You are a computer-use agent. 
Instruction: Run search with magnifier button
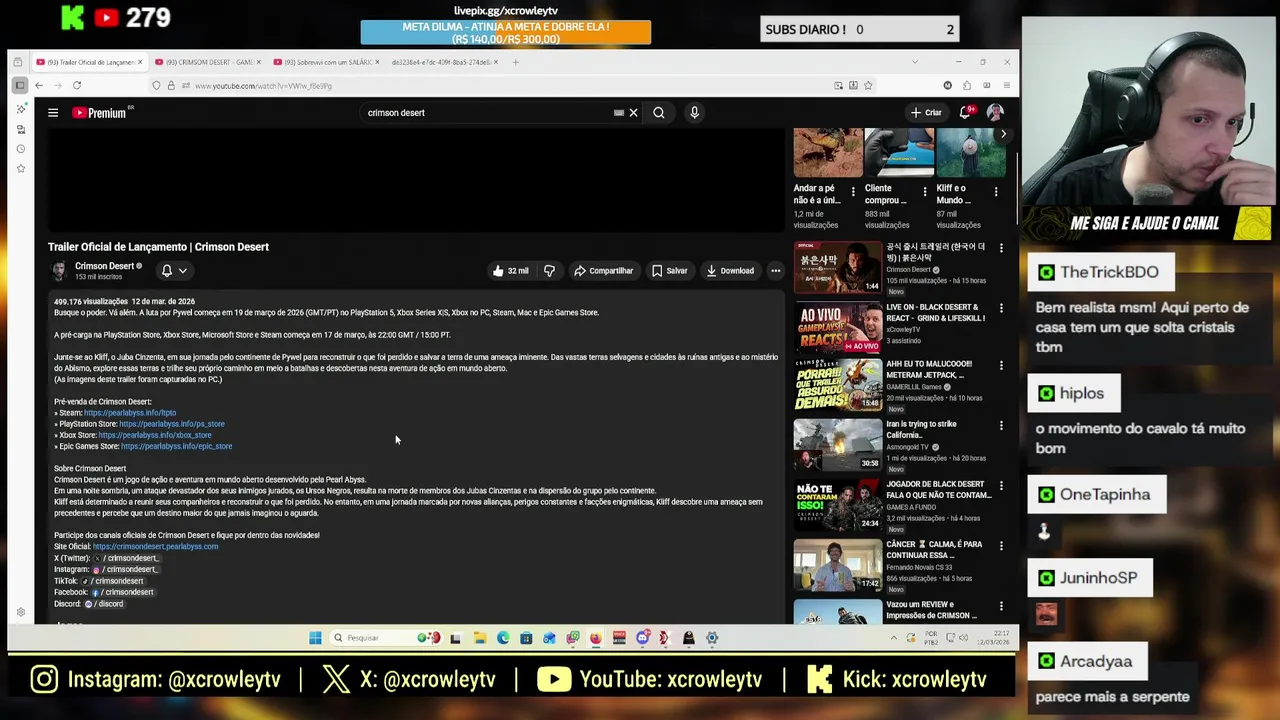659,113
